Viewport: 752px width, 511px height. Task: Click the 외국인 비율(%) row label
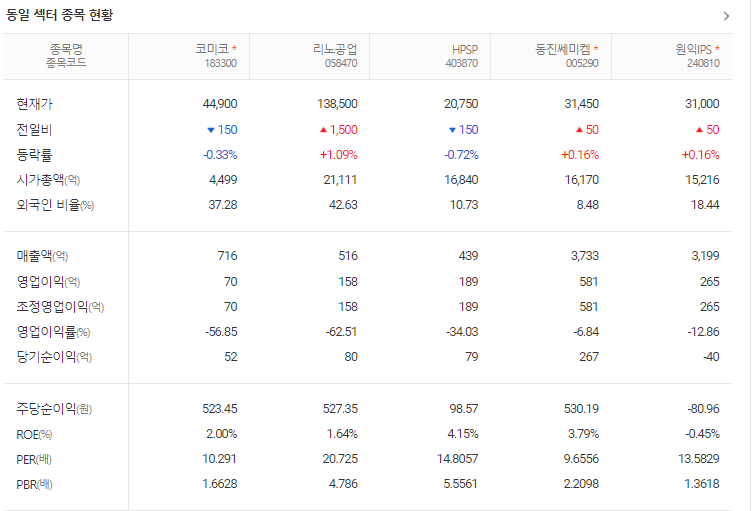[x=55, y=205]
